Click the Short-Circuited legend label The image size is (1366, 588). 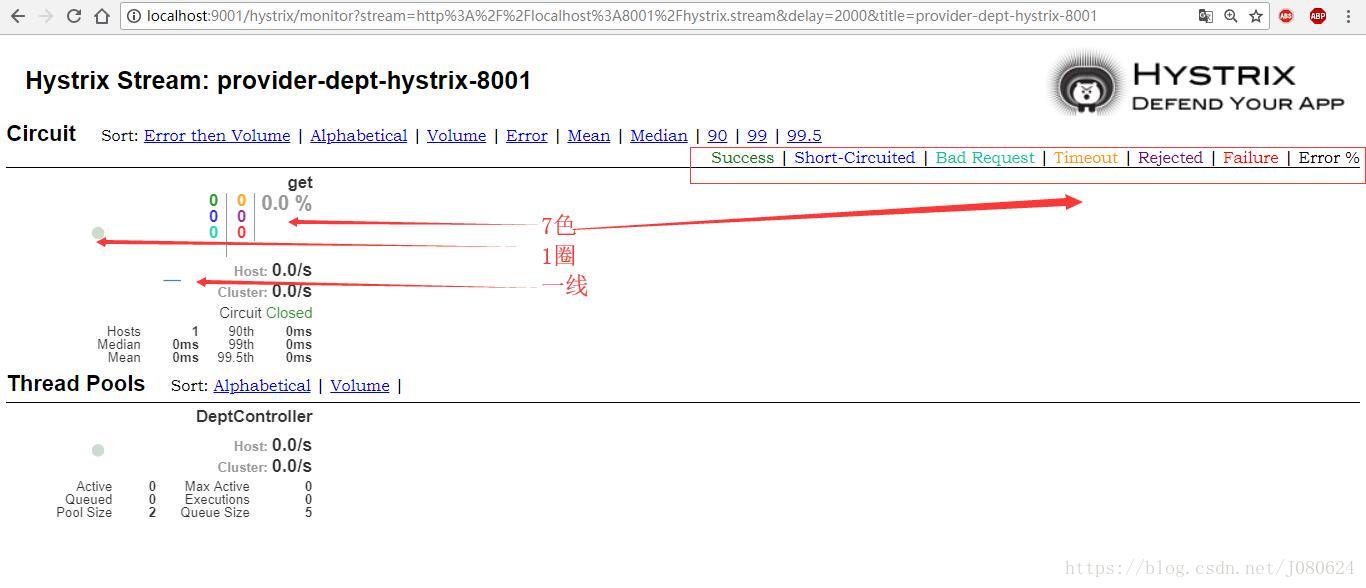click(855, 158)
